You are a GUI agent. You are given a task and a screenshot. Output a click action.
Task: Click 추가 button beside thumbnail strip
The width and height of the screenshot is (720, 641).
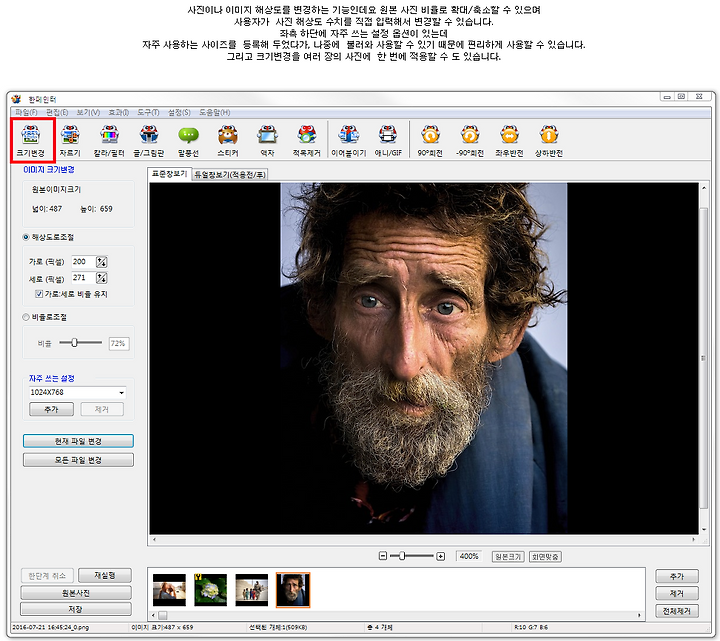[x=677, y=576]
